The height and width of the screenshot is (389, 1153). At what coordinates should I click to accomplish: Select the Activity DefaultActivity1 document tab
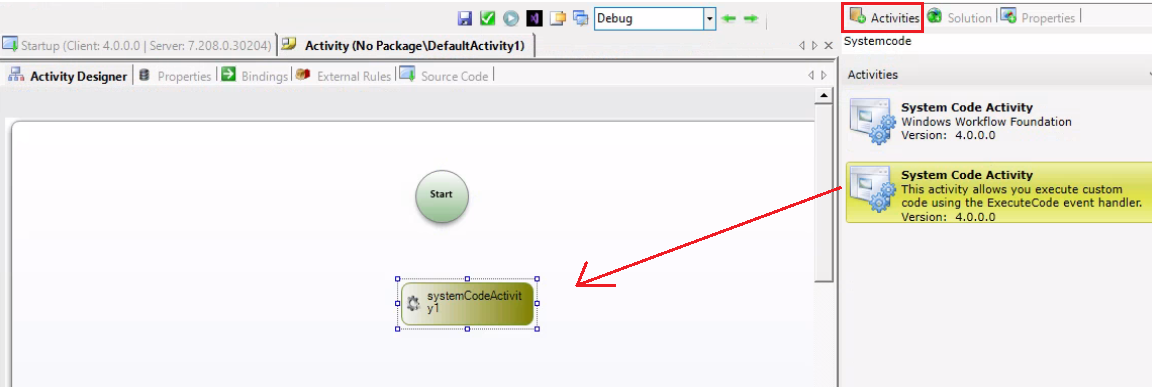click(x=406, y=46)
